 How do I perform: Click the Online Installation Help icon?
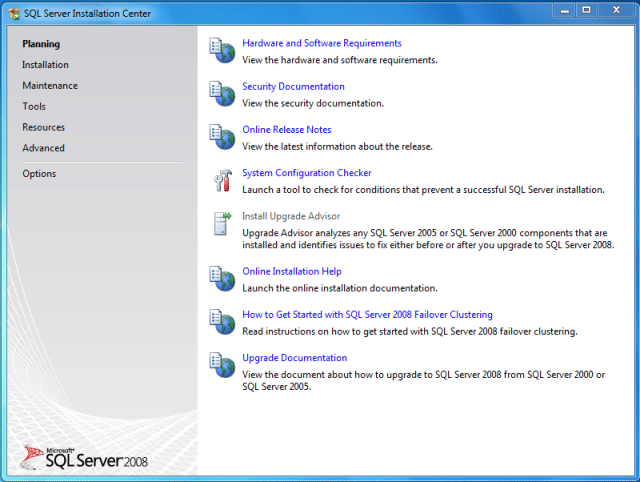[222, 279]
